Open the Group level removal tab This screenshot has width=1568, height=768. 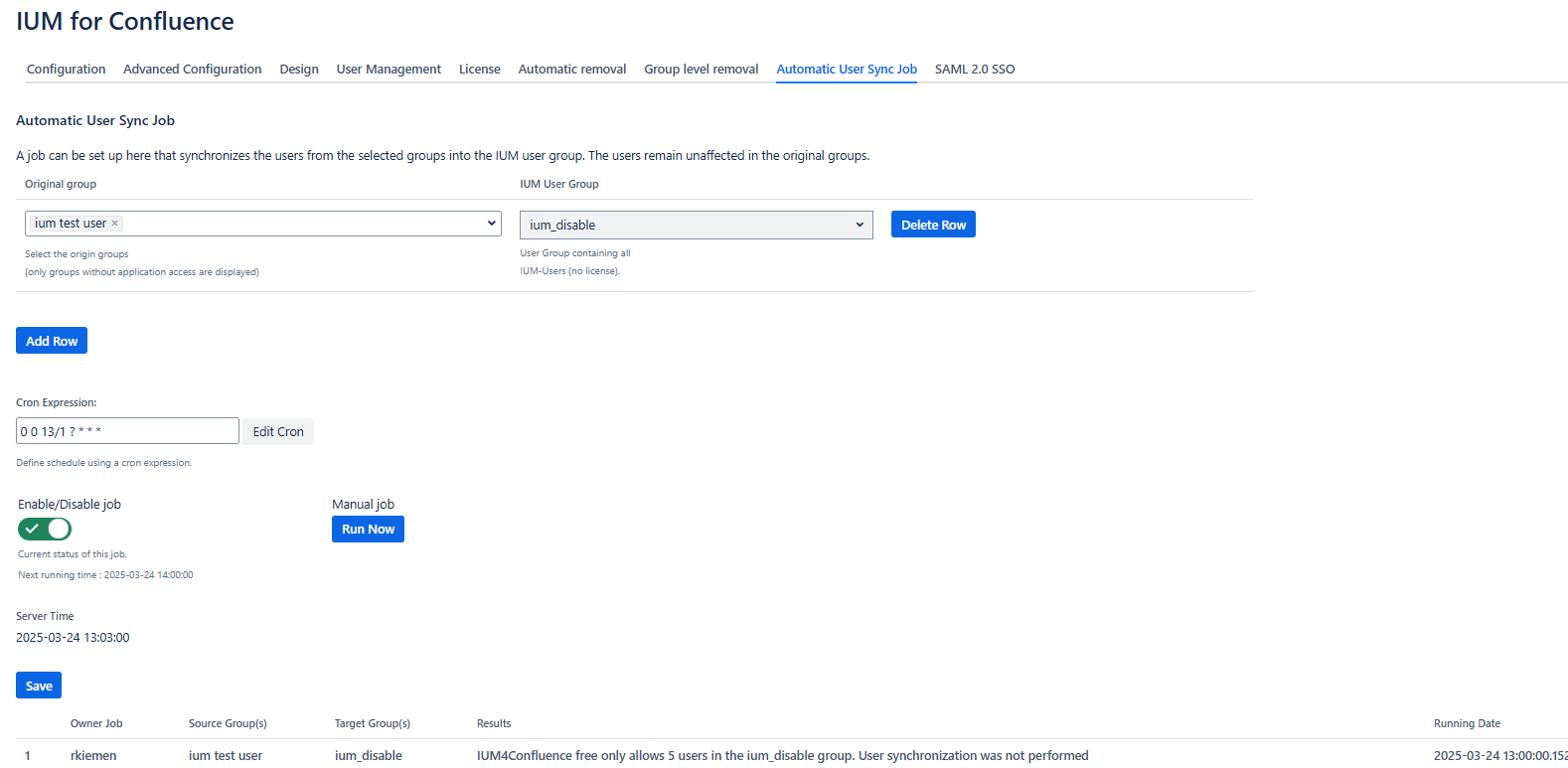[701, 69]
